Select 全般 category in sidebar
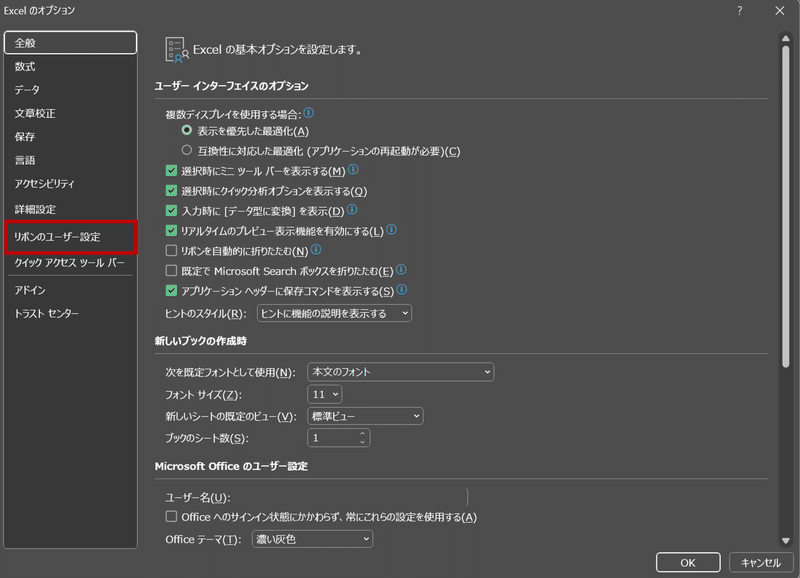800x578 pixels. (70, 43)
